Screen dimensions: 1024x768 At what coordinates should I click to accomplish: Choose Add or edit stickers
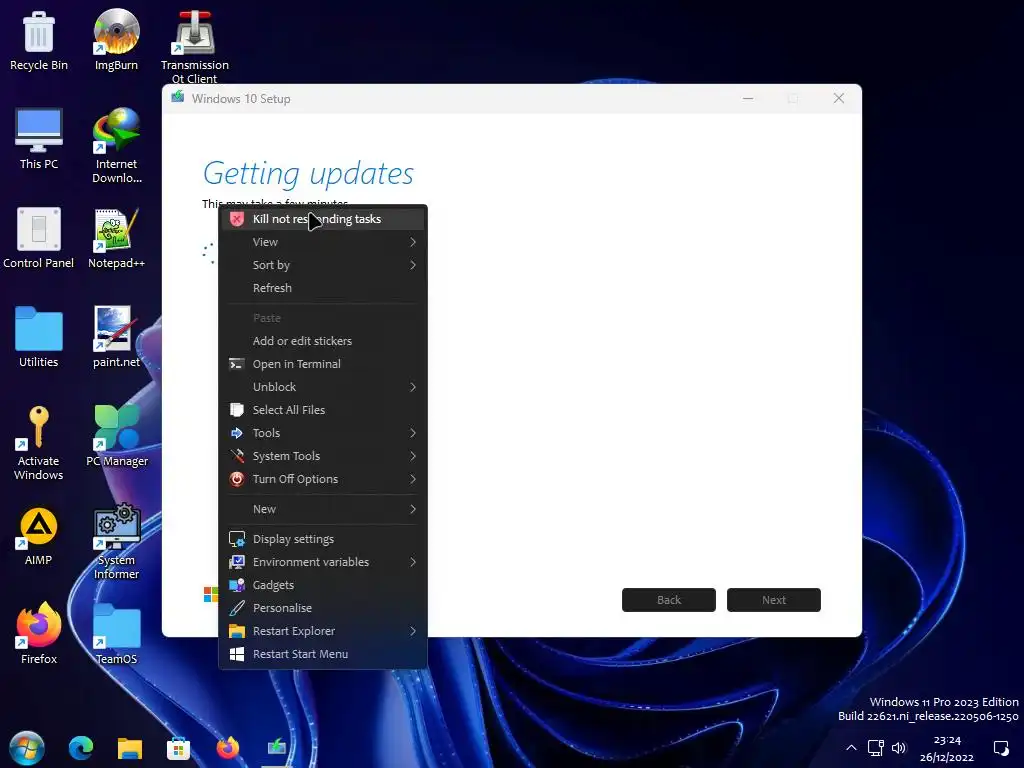pos(323,341)
